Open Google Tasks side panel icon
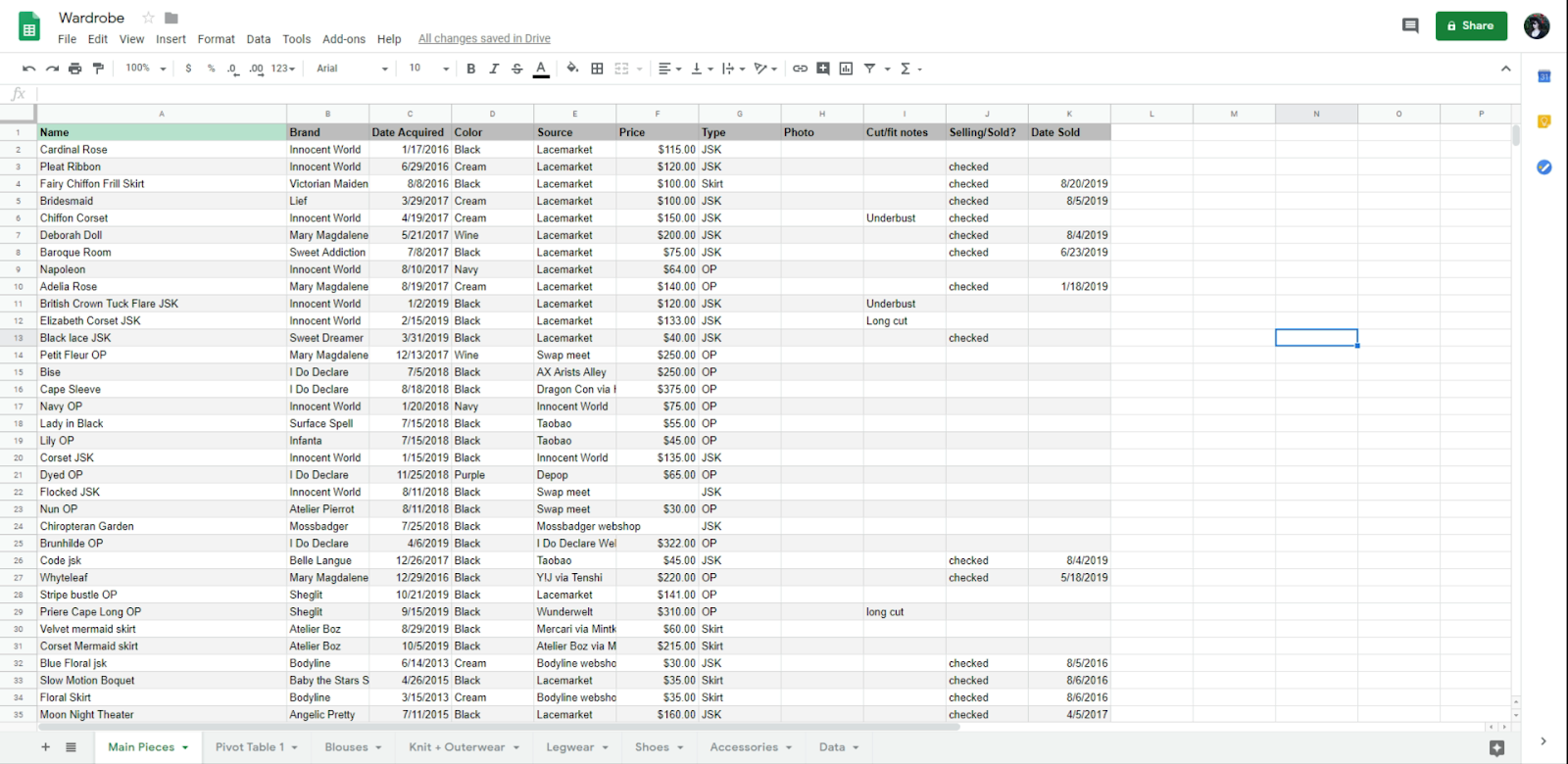1568x764 pixels. (1543, 167)
